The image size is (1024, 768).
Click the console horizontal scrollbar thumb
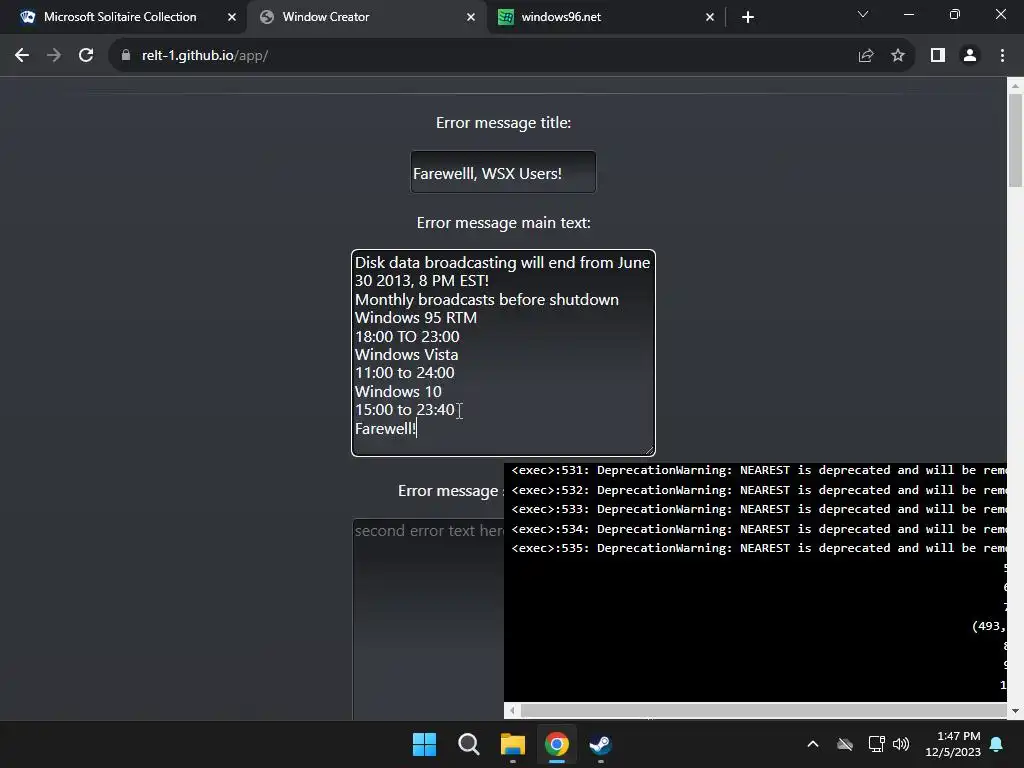[763, 710]
